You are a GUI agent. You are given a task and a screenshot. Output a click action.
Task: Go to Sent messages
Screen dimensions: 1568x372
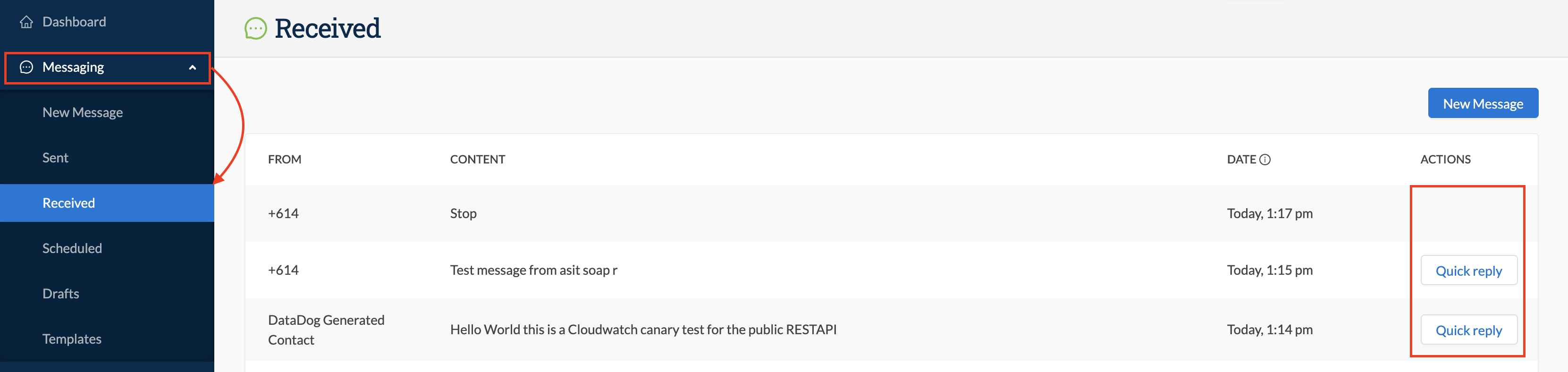click(x=55, y=158)
